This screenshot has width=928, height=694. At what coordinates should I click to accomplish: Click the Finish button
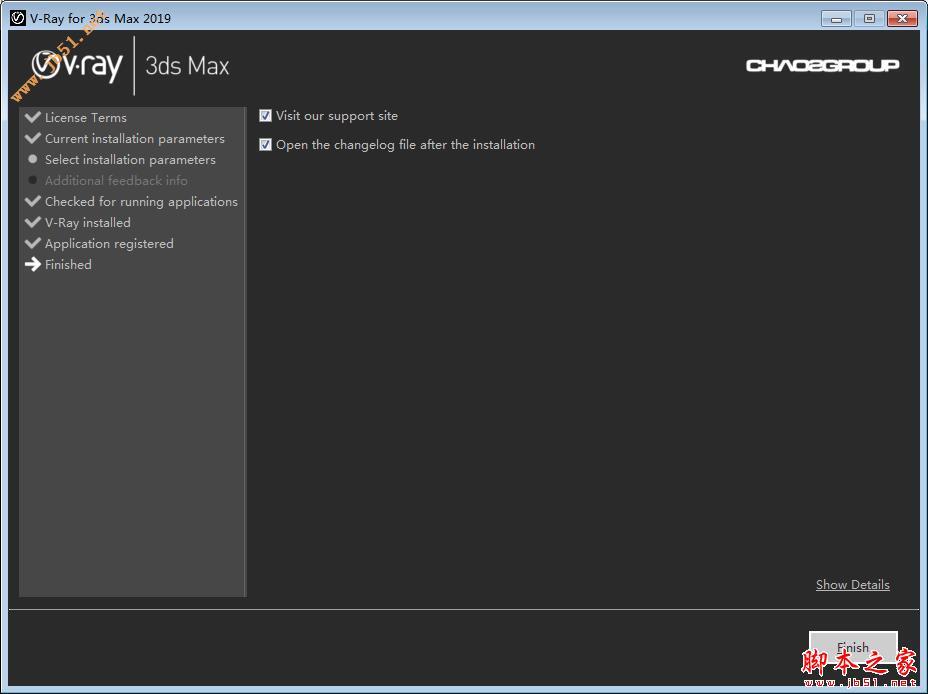[853, 647]
